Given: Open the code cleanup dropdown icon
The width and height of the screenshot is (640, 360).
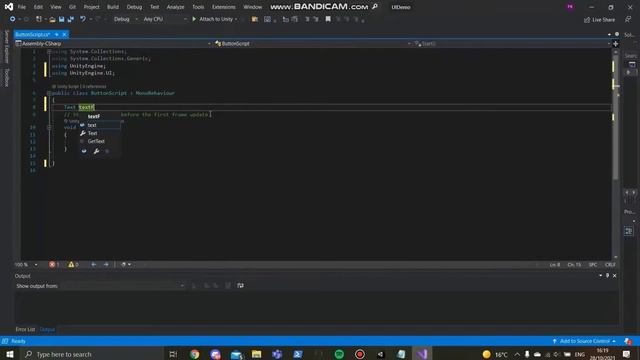Looking at the screenshot, I should point(126,264).
